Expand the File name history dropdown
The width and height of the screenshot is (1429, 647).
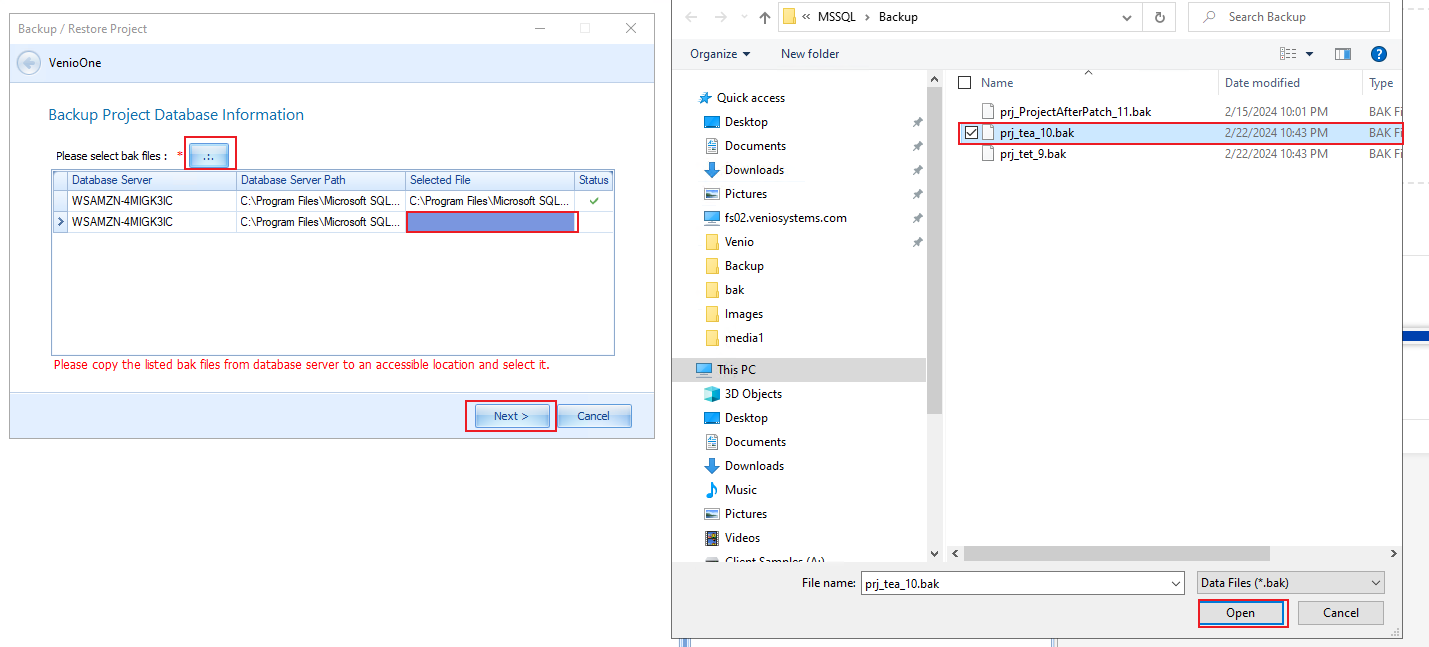coord(1175,583)
